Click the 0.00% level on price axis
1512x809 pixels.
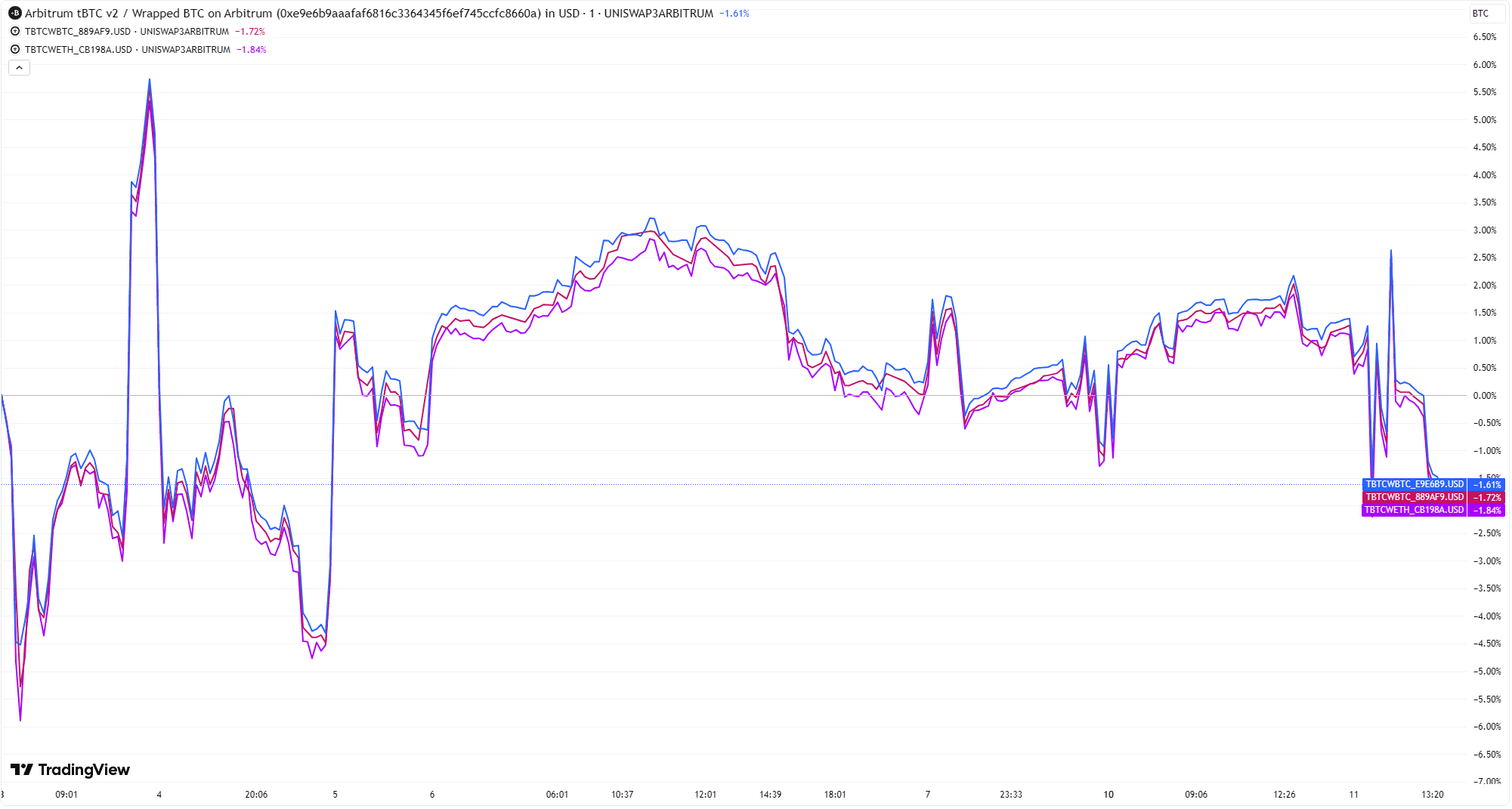1484,396
